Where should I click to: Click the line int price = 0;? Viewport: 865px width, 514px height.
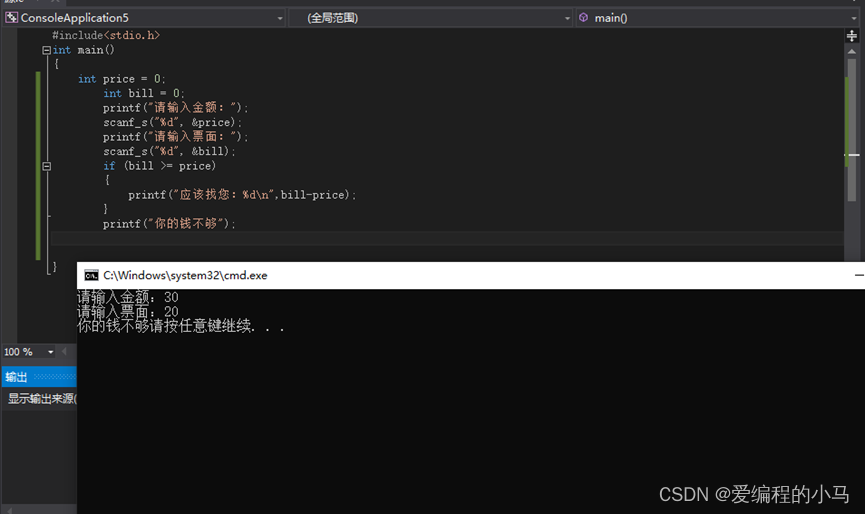click(x=121, y=79)
